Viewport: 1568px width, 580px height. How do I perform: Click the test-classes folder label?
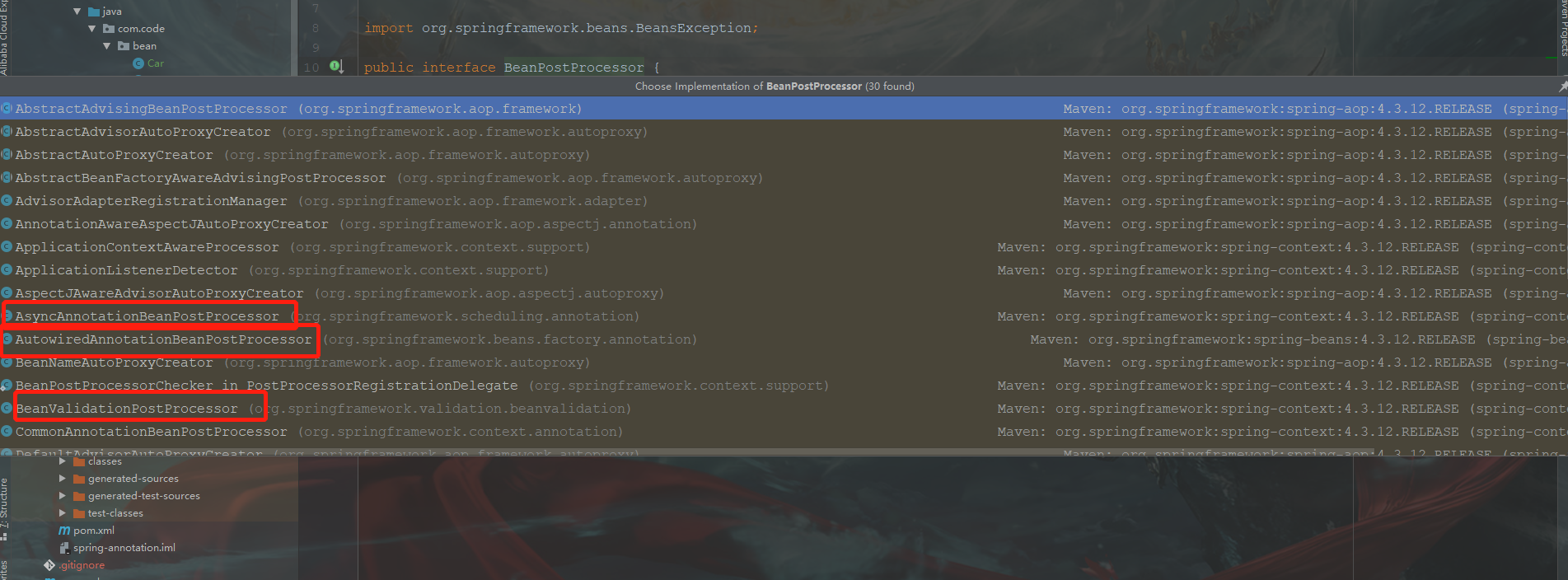(x=115, y=513)
